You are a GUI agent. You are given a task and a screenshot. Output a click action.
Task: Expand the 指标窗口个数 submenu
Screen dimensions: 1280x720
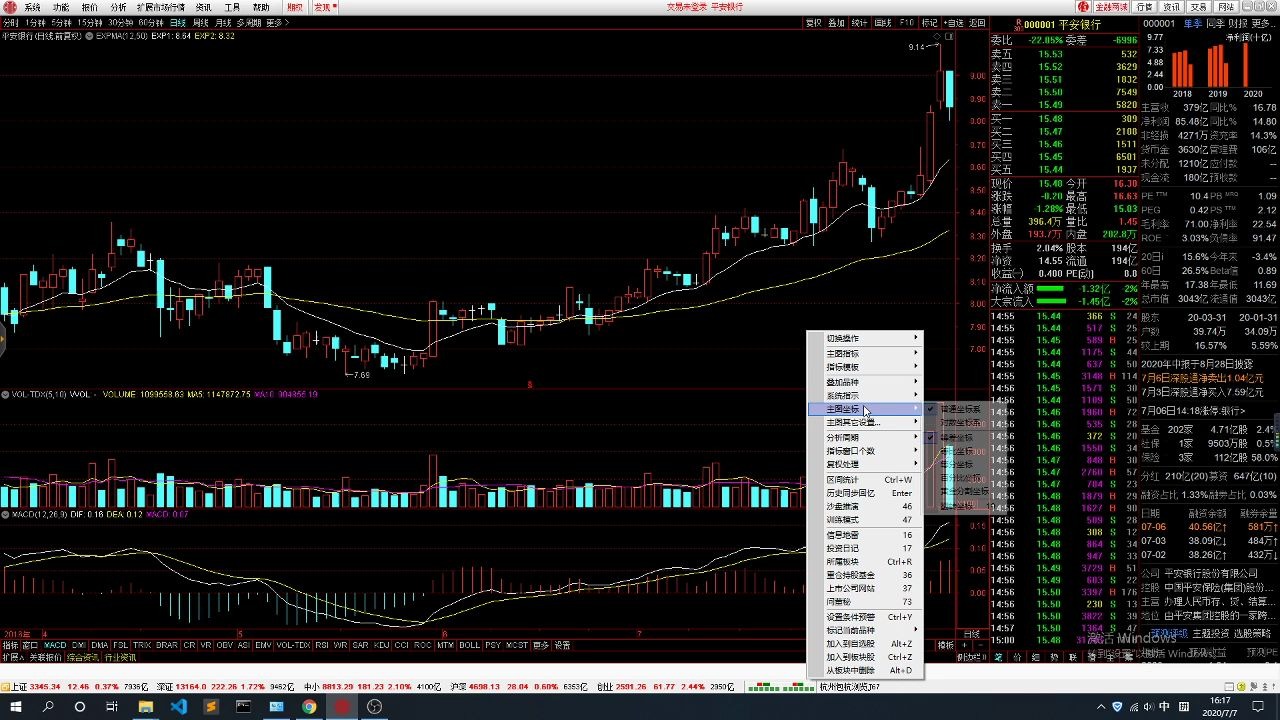[x=865, y=451]
